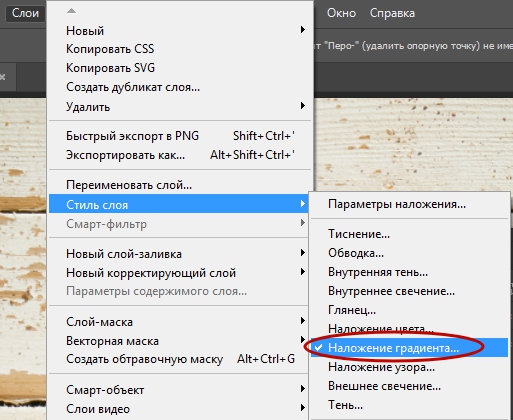
Task: Select Создать дубликат слоя...
Action: (x=180, y=87)
